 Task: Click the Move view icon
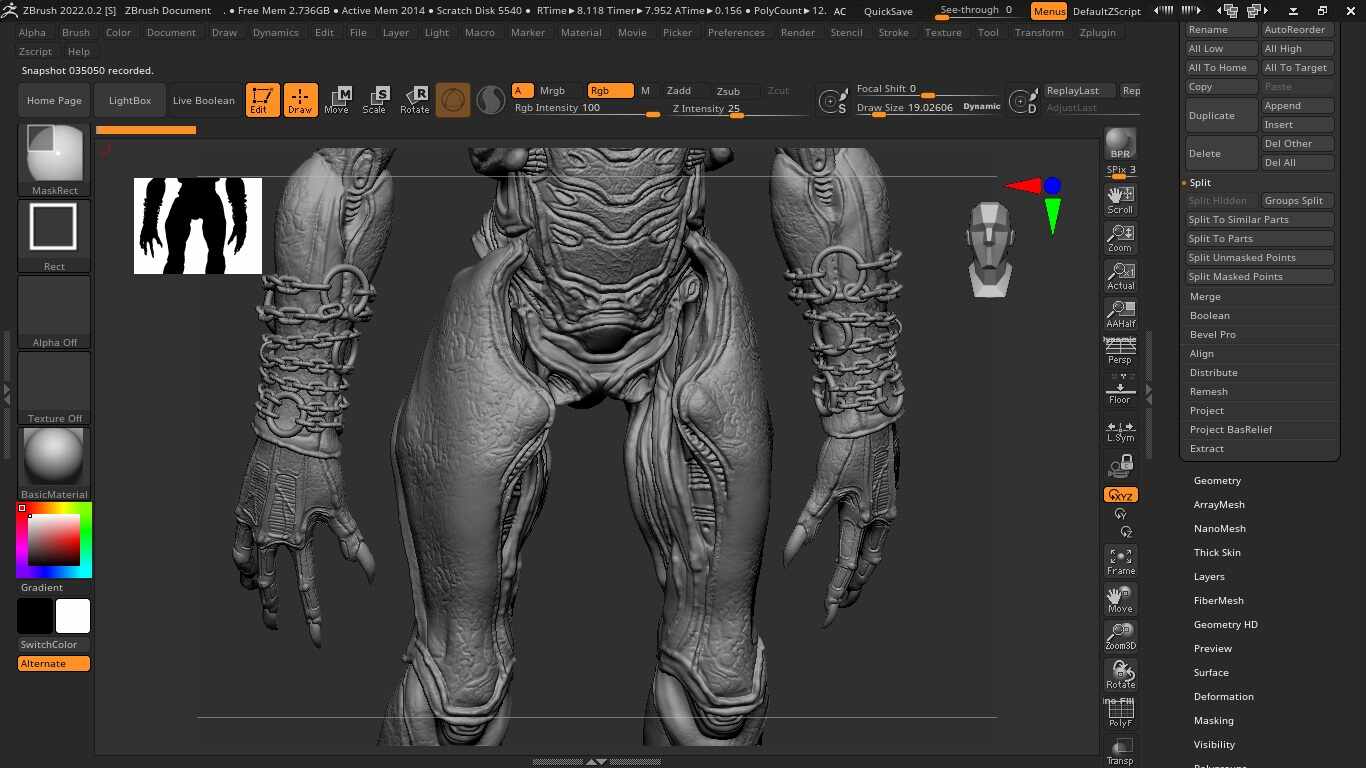tap(1120, 599)
